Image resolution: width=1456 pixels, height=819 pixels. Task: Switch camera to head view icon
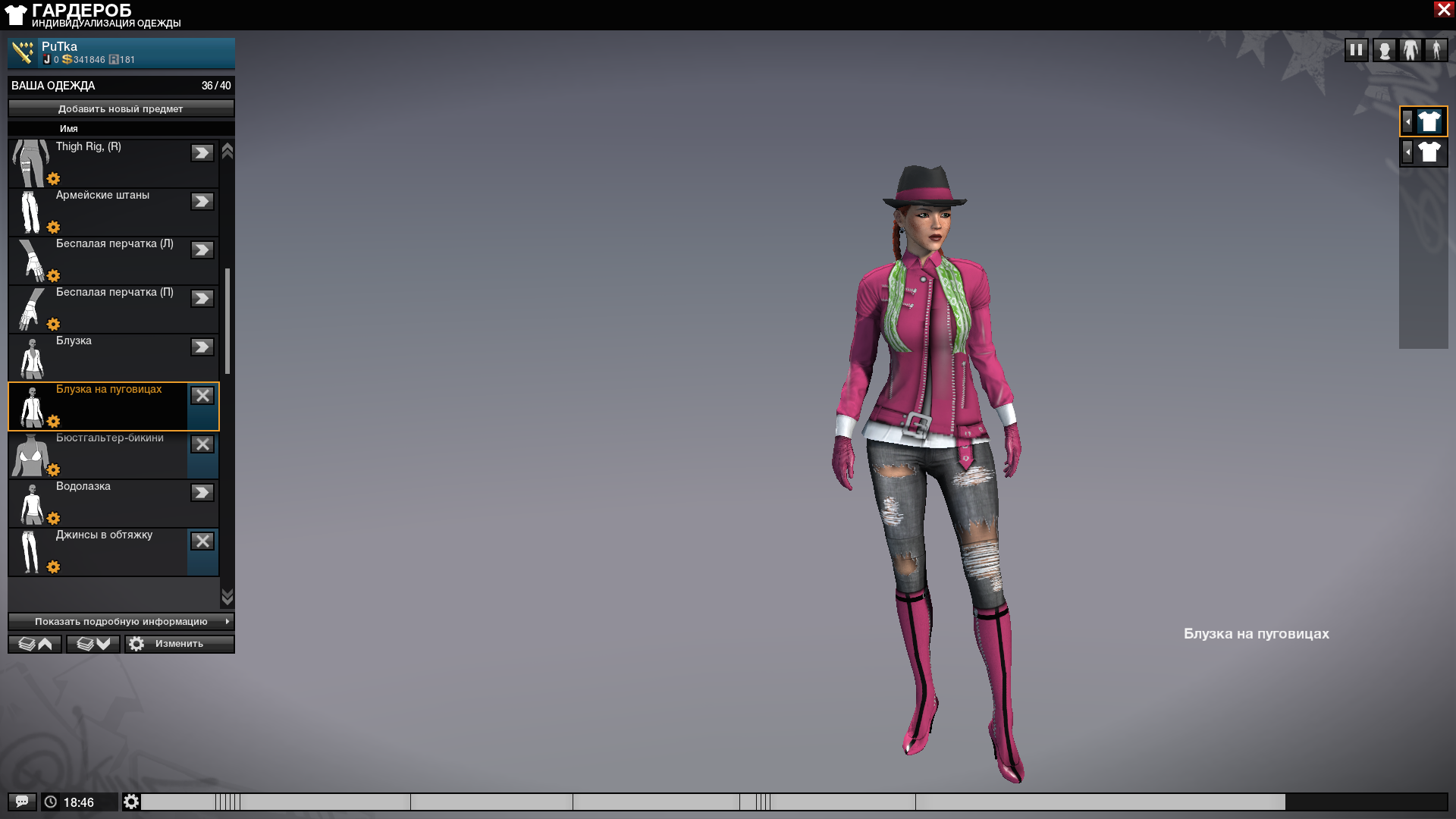[x=1384, y=50]
